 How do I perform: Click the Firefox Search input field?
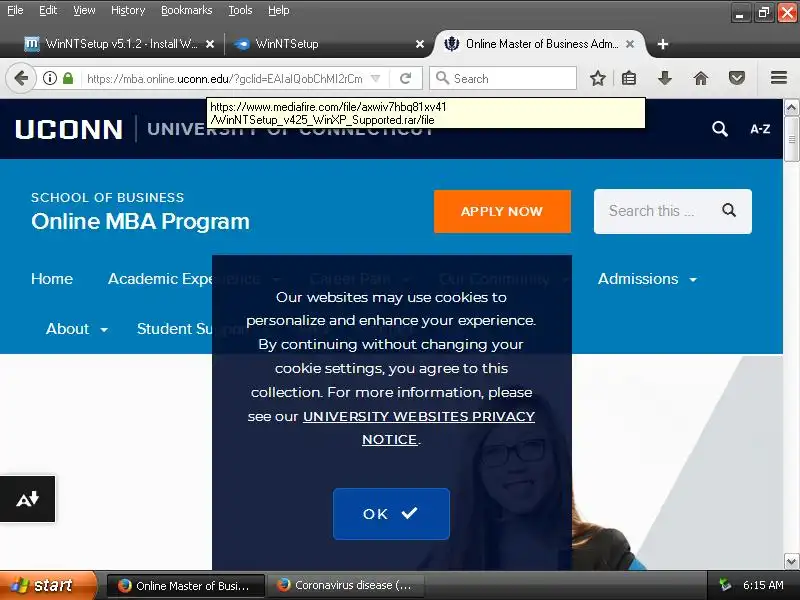(x=503, y=79)
